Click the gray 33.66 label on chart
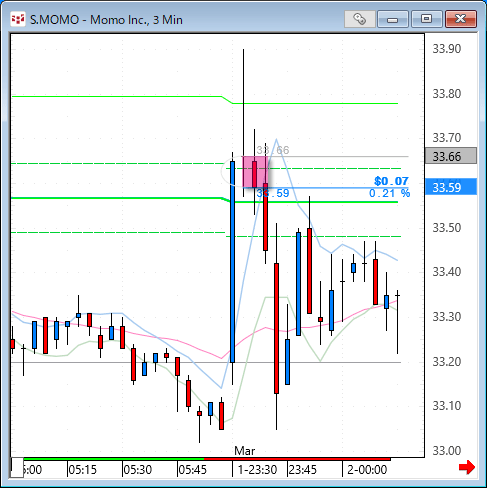This screenshot has height=488, width=487. [273, 150]
